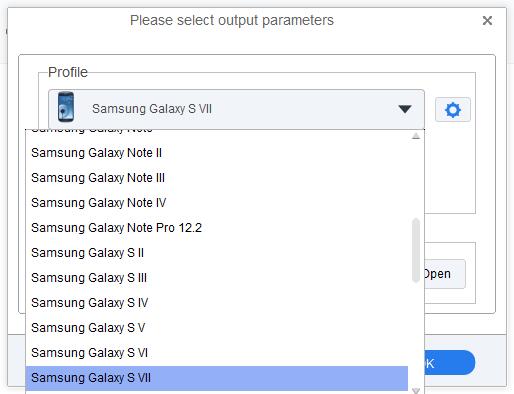514x394 pixels.
Task: Pick Samsung Galaxy S V
Action: coord(217,328)
